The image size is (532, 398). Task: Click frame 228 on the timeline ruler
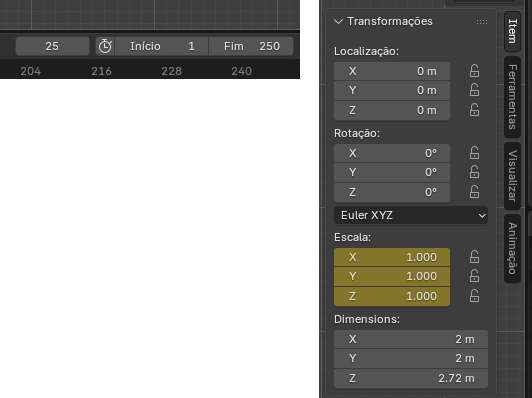(x=171, y=71)
